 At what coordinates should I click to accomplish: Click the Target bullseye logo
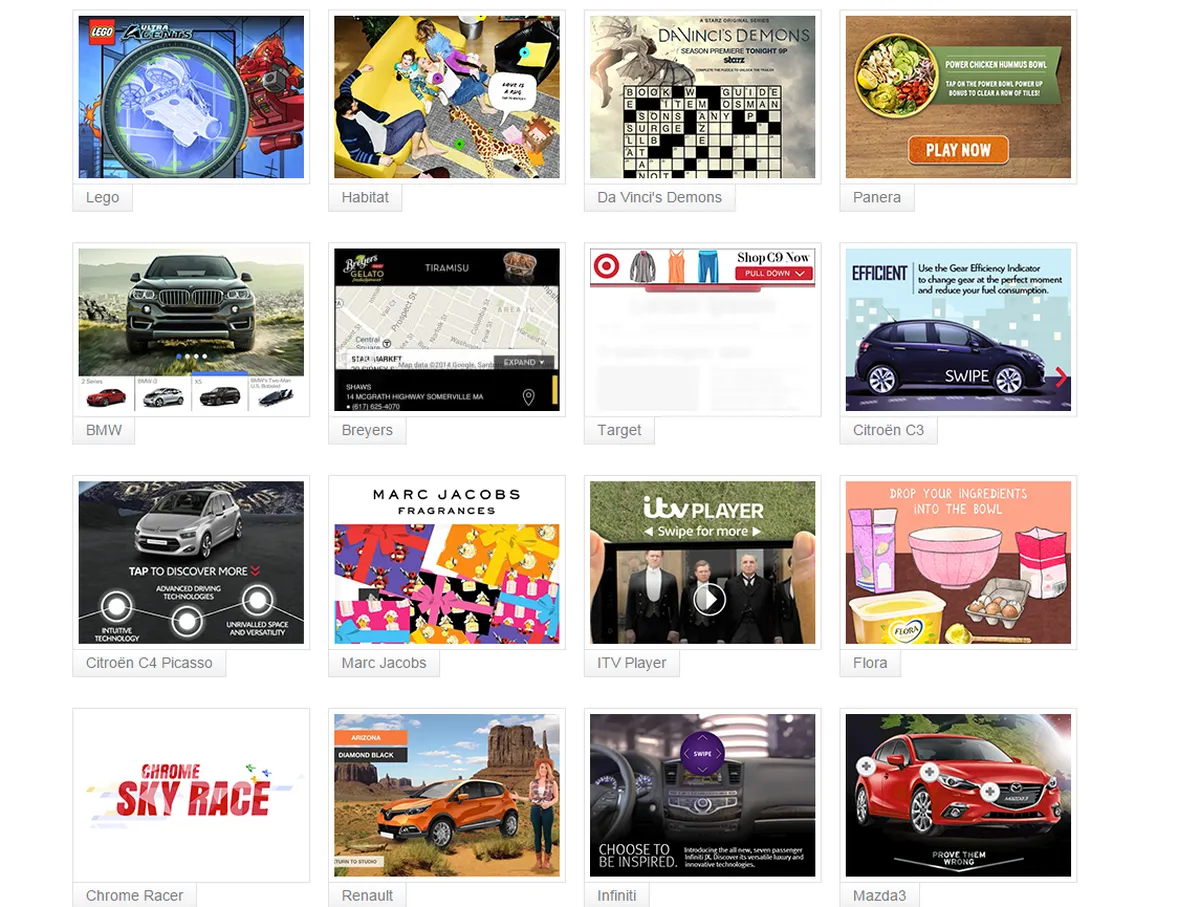click(x=605, y=266)
